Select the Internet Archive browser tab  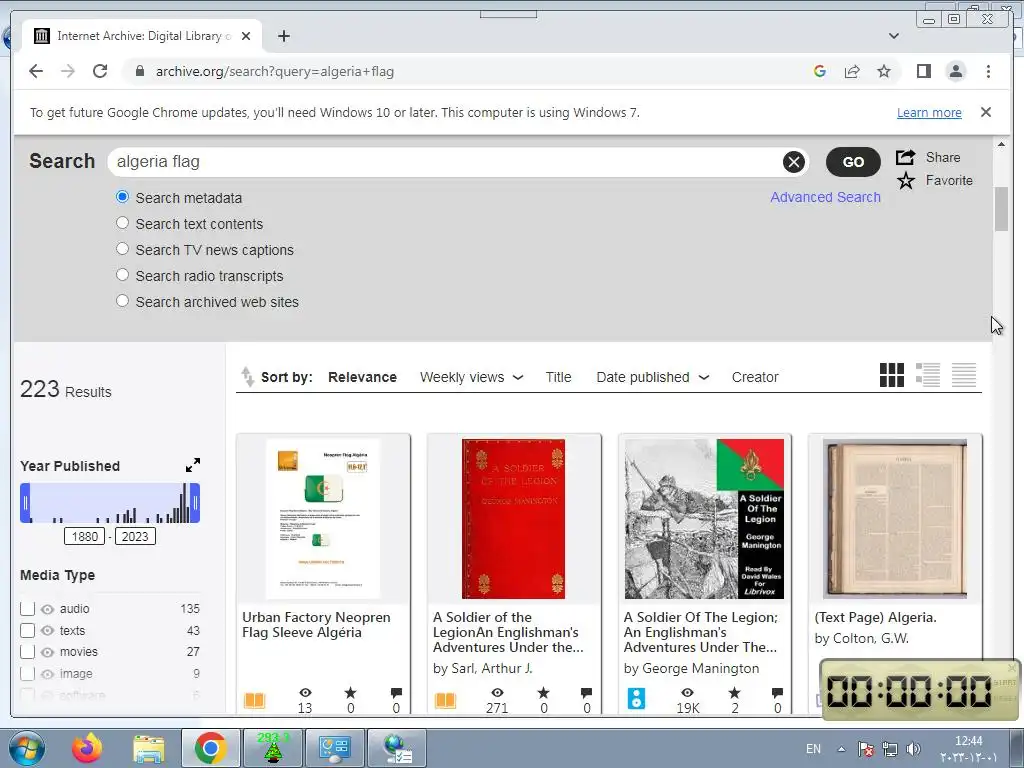pyautogui.click(x=142, y=36)
